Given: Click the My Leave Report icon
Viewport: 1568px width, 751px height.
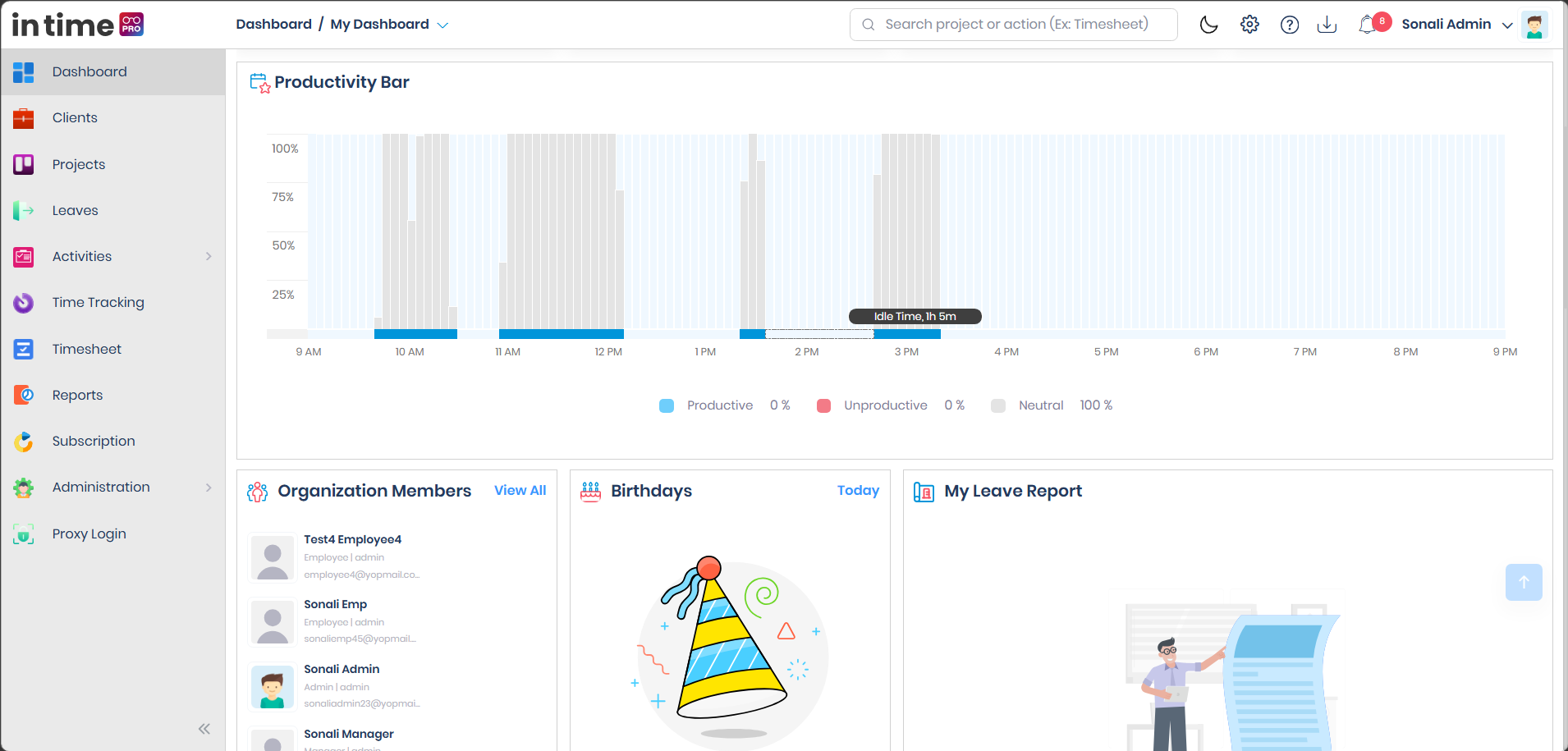Looking at the screenshot, I should click(x=924, y=492).
